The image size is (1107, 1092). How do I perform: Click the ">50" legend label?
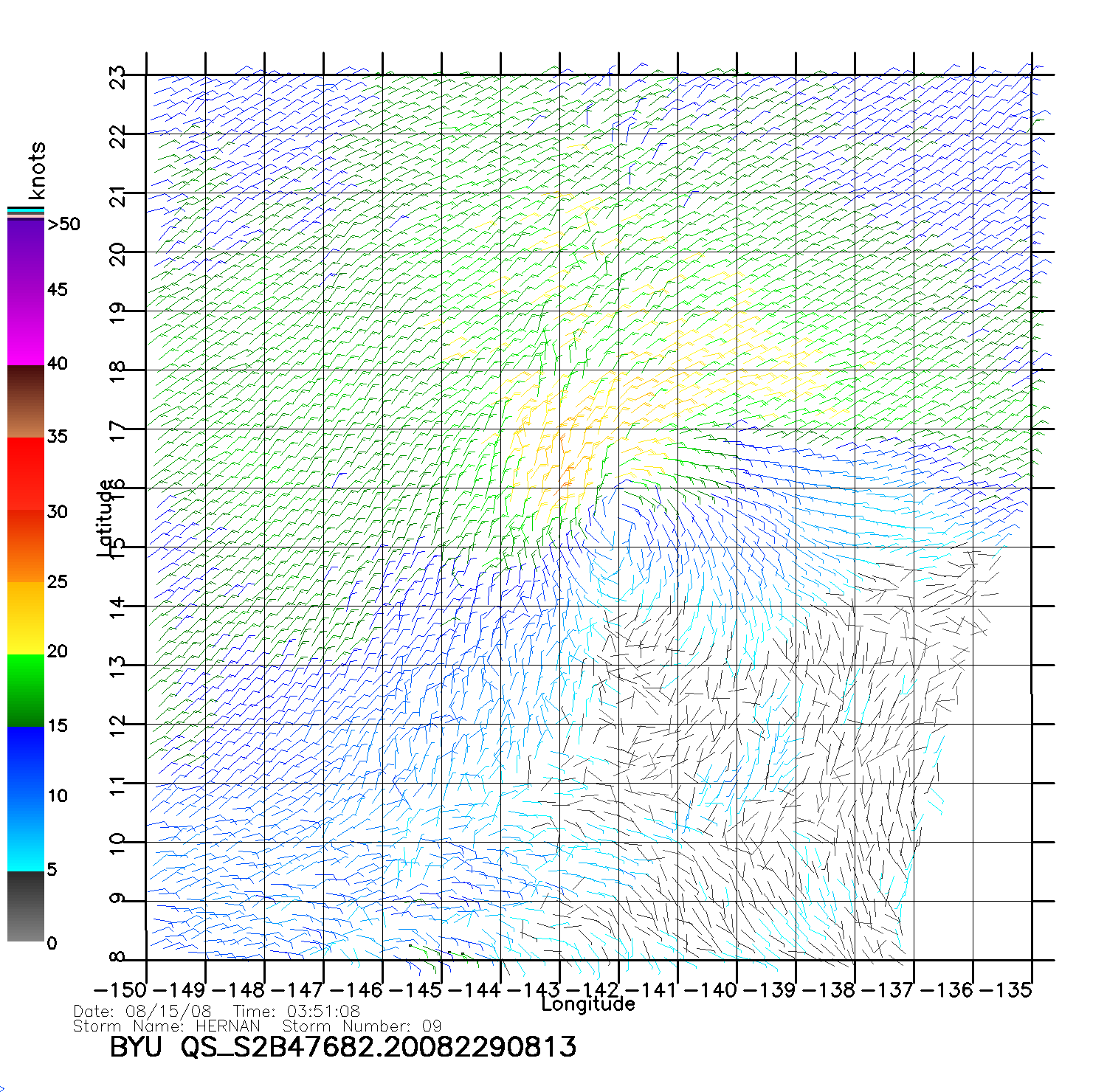coord(63,224)
